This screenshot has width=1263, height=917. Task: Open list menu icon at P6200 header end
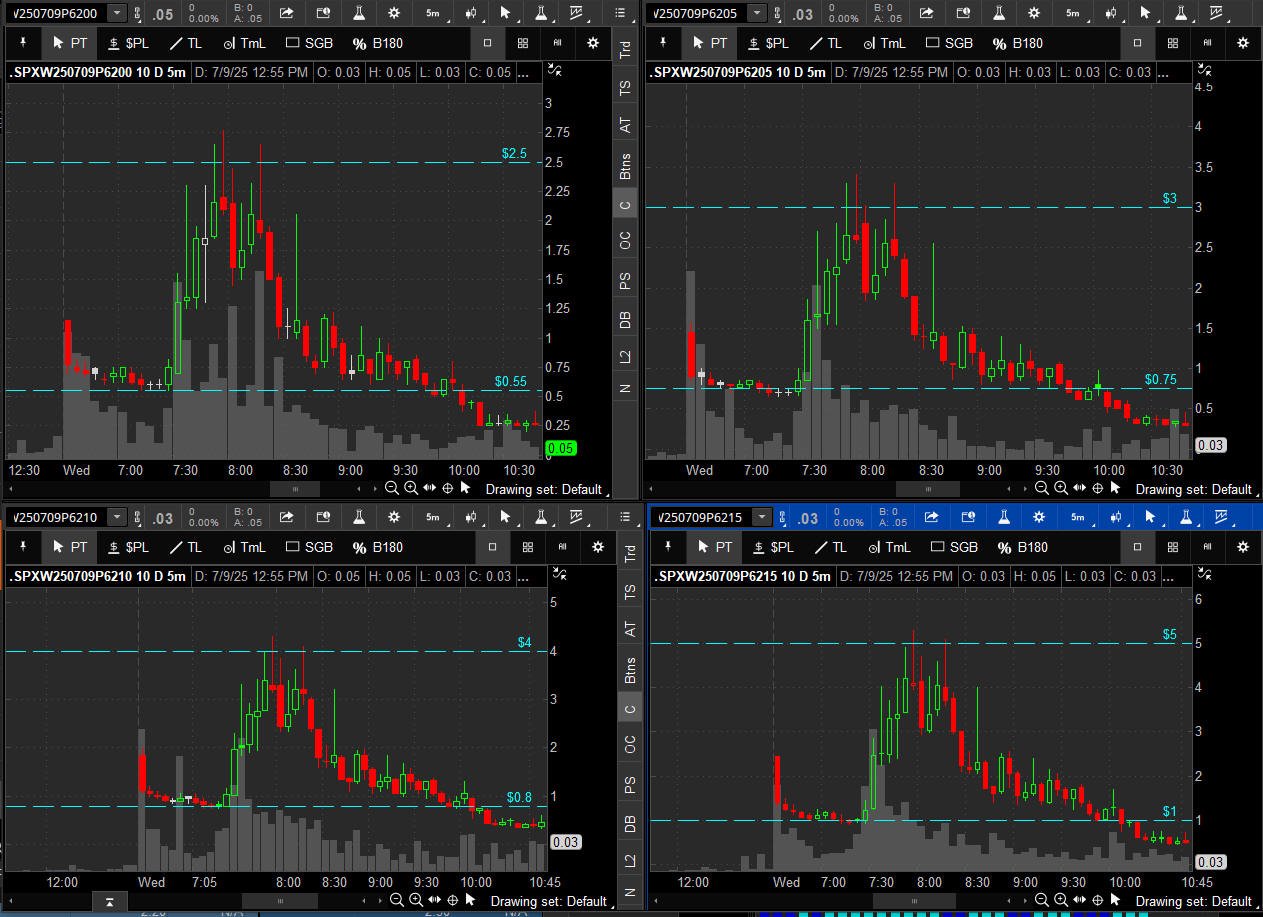(x=620, y=13)
